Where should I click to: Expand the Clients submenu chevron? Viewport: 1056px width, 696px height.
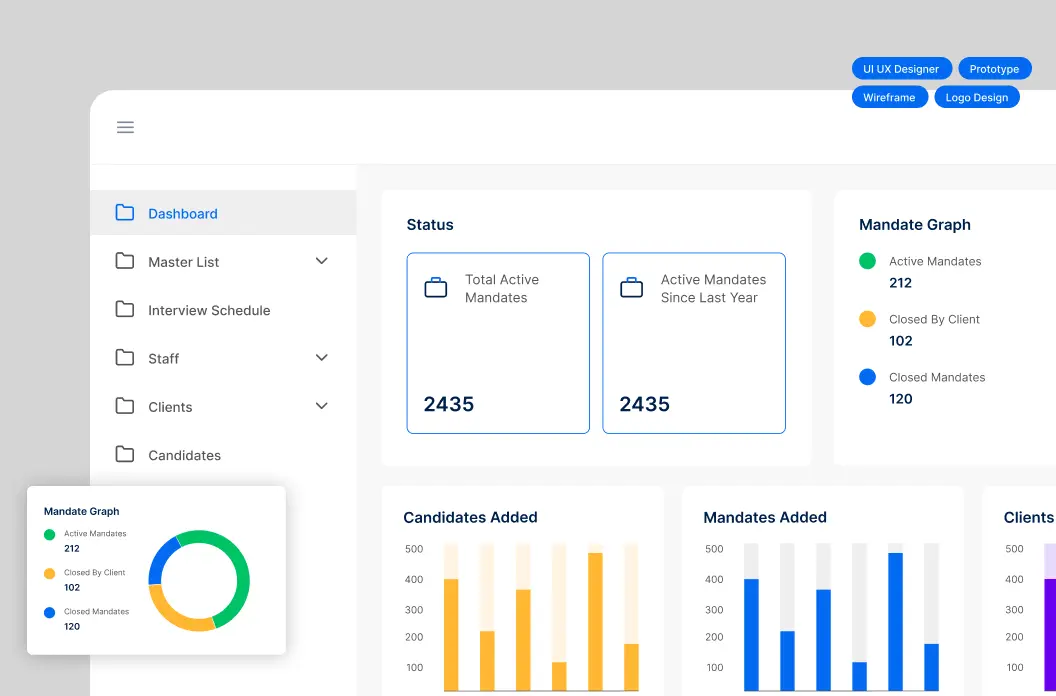(322, 406)
